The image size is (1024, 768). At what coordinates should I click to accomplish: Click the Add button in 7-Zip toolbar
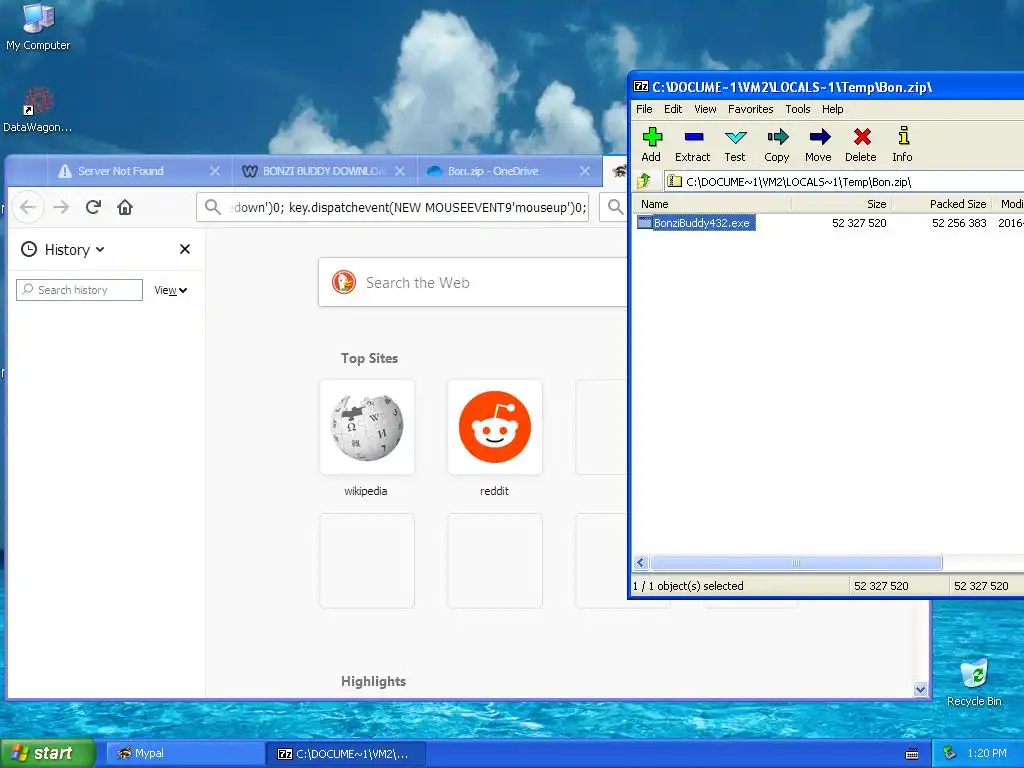(x=651, y=144)
